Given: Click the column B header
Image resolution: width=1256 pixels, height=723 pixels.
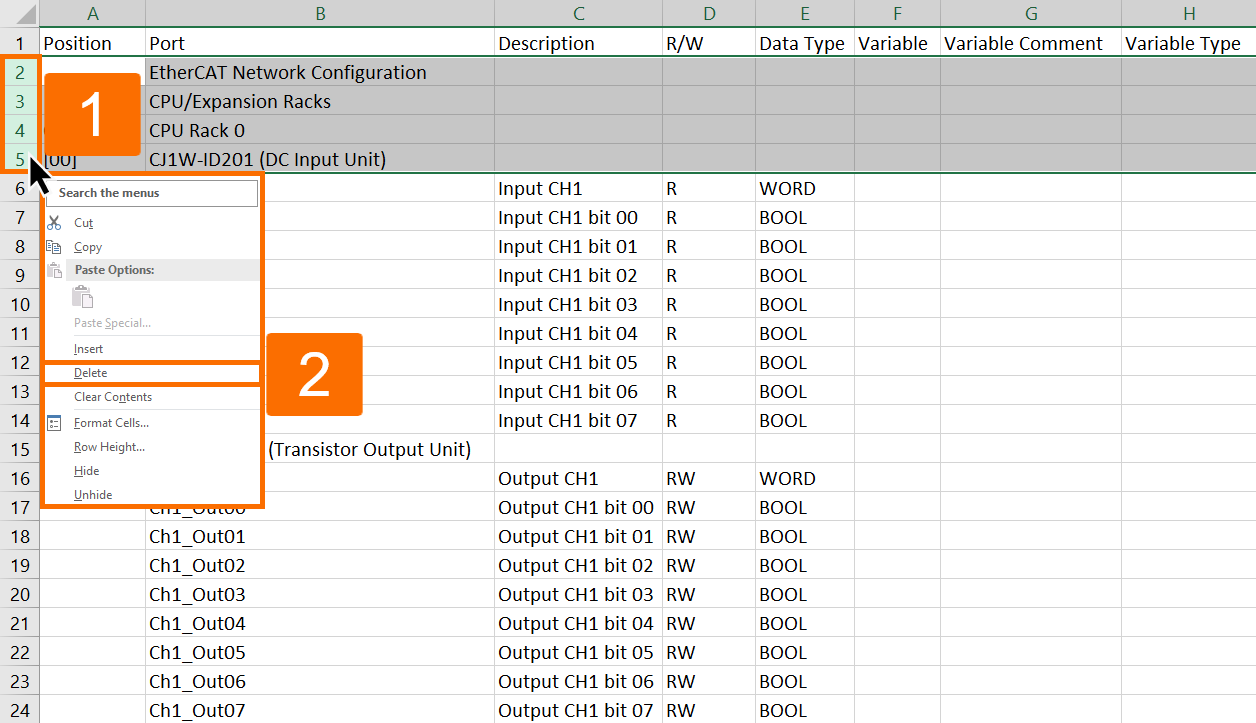Looking at the screenshot, I should (320, 13).
